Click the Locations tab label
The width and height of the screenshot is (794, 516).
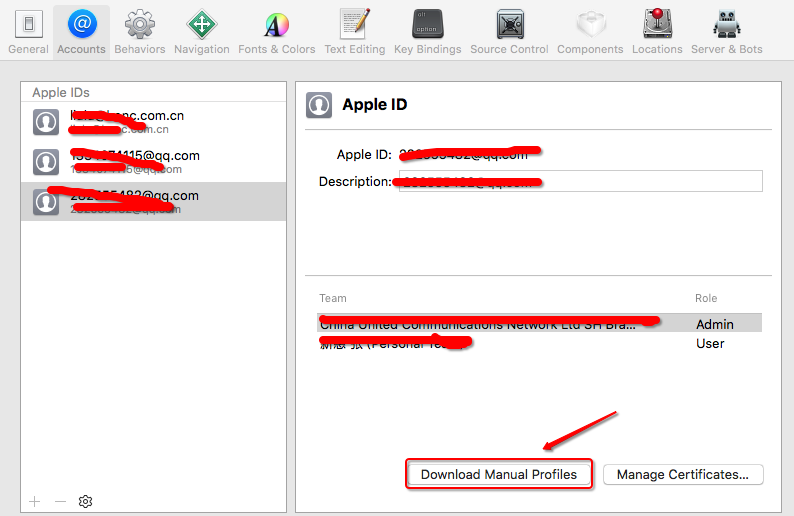coord(657,49)
